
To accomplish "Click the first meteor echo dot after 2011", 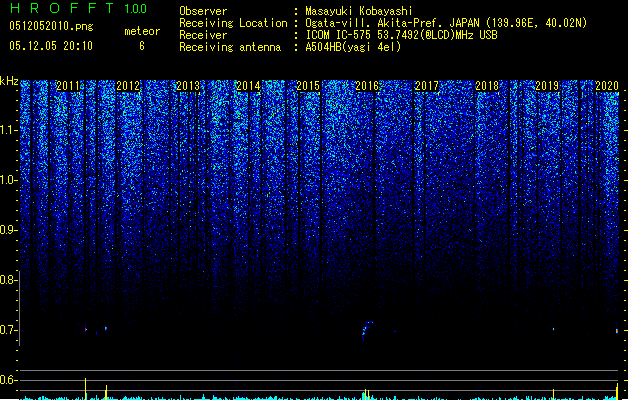I will click(x=85, y=329).
